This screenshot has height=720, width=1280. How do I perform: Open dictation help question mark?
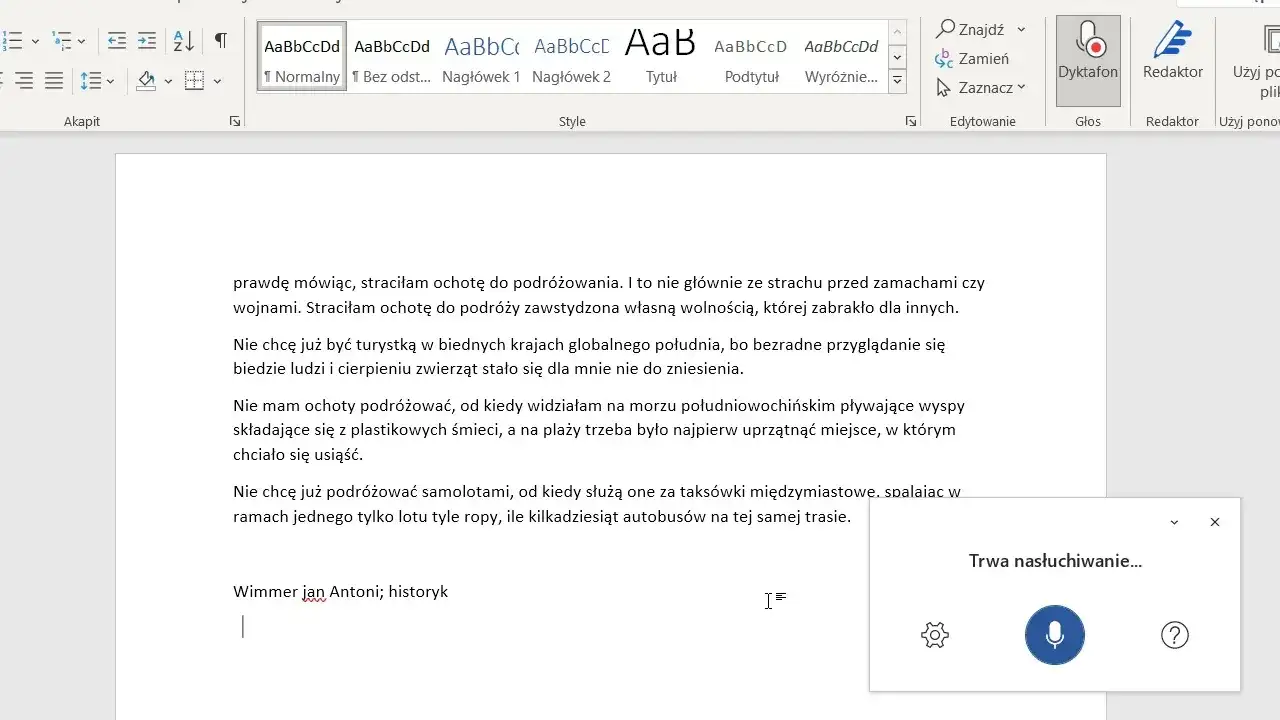tap(1174, 635)
